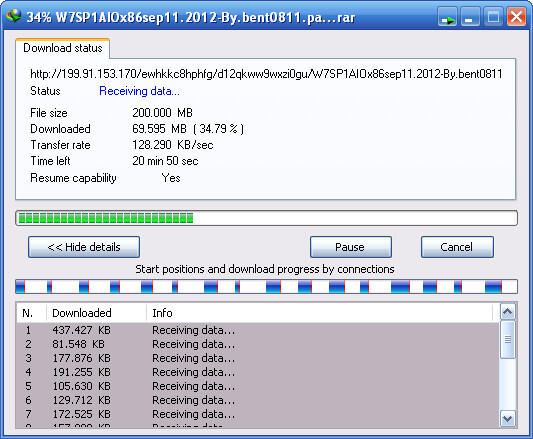Select the Download status tab
533x439 pixels.
click(x=63, y=48)
